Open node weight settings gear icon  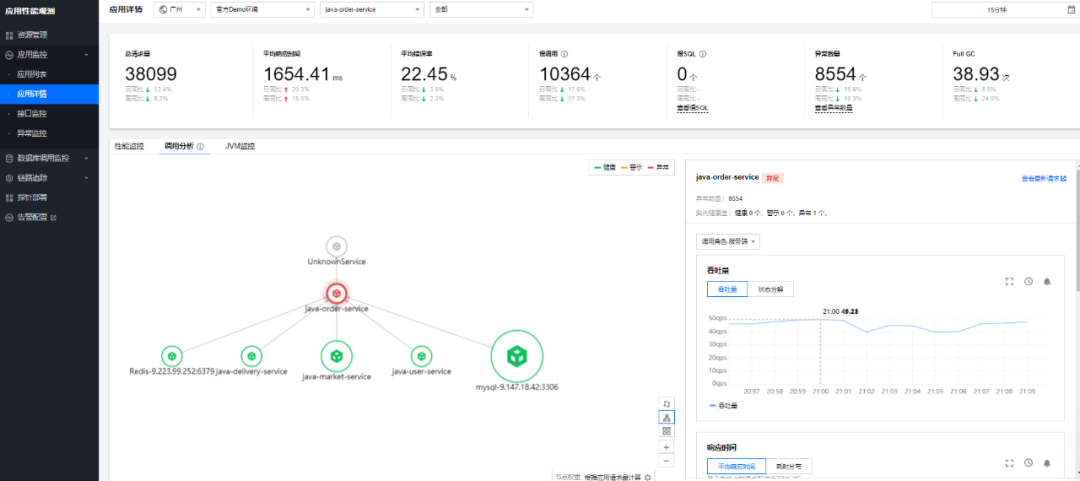click(647, 477)
